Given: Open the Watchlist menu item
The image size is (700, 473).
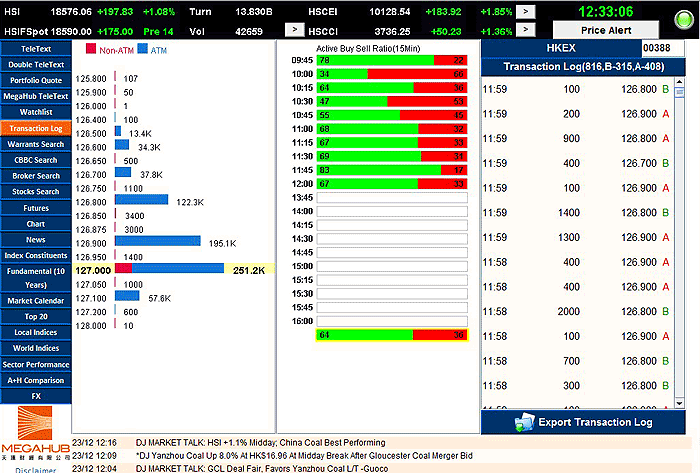Looking at the screenshot, I should (36, 112).
